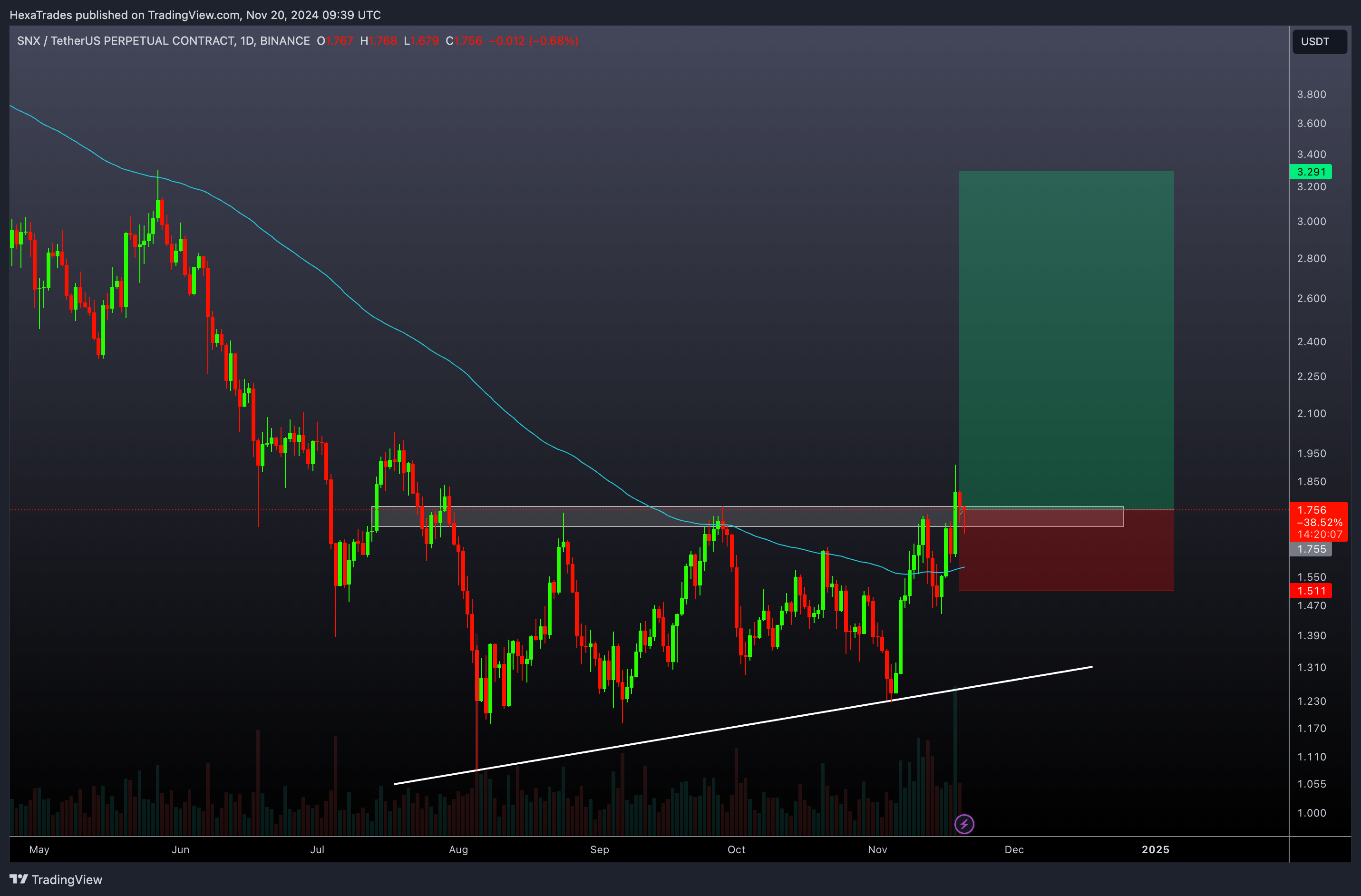Click the red 1.756 current price label
Viewport: 1361px width, 896px height.
point(1311,509)
